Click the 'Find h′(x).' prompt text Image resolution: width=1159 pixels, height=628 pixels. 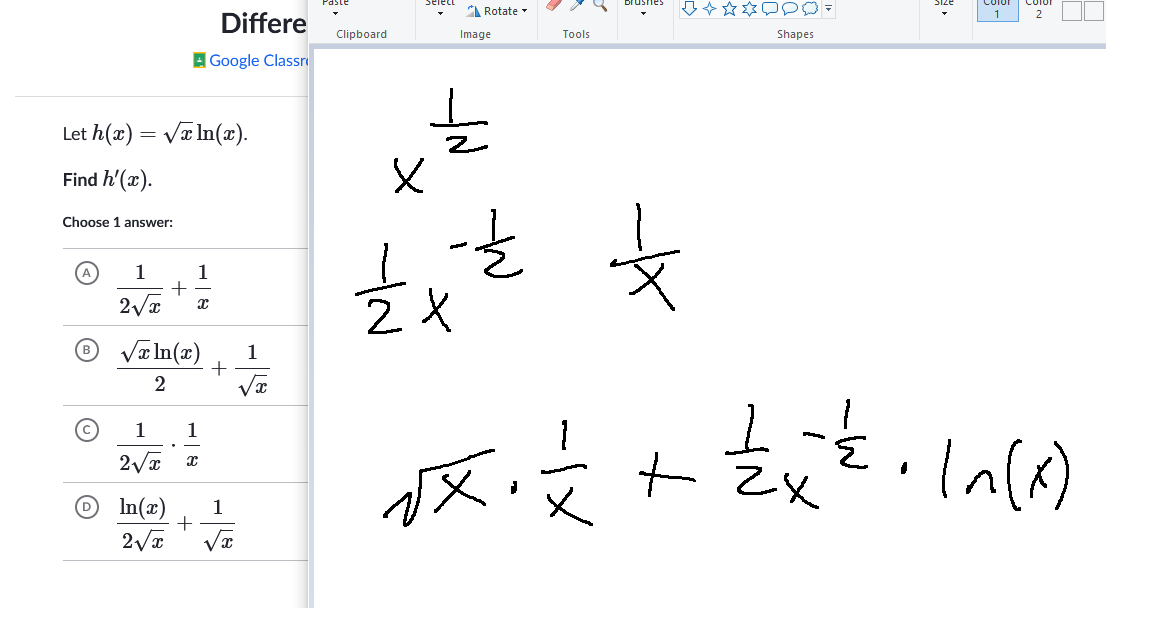107,180
